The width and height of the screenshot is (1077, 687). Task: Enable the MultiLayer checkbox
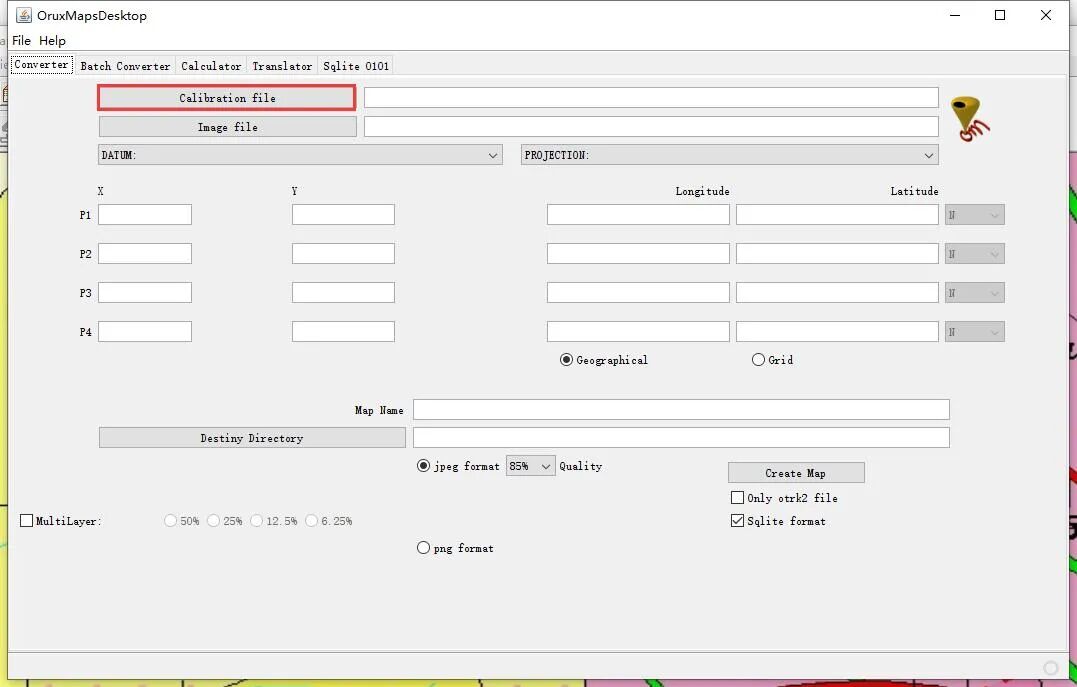pos(26,521)
